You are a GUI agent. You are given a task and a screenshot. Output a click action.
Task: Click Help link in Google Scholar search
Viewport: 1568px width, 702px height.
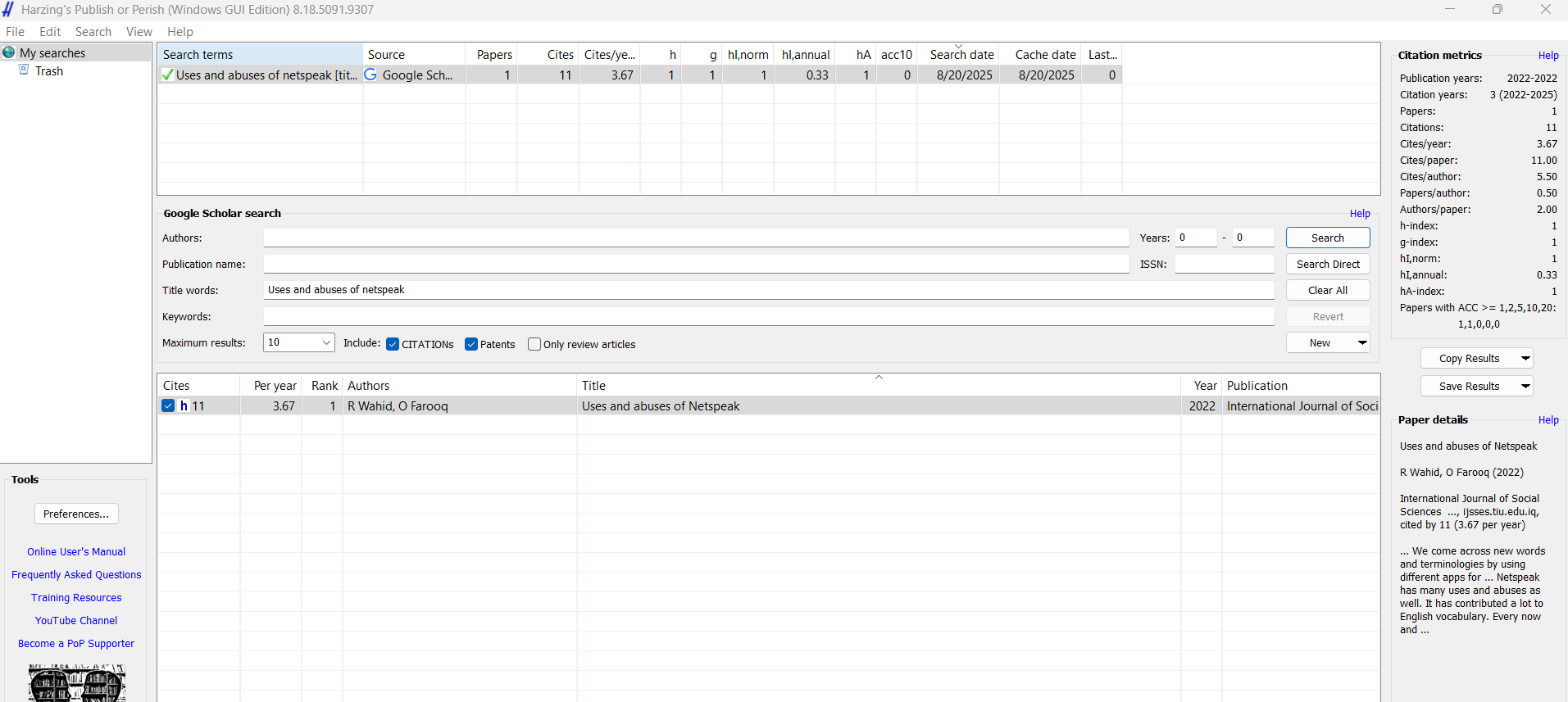[x=1360, y=213]
